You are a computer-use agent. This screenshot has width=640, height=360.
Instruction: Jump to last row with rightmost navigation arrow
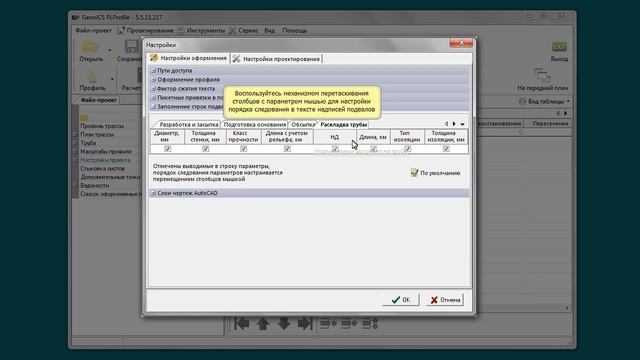304,324
